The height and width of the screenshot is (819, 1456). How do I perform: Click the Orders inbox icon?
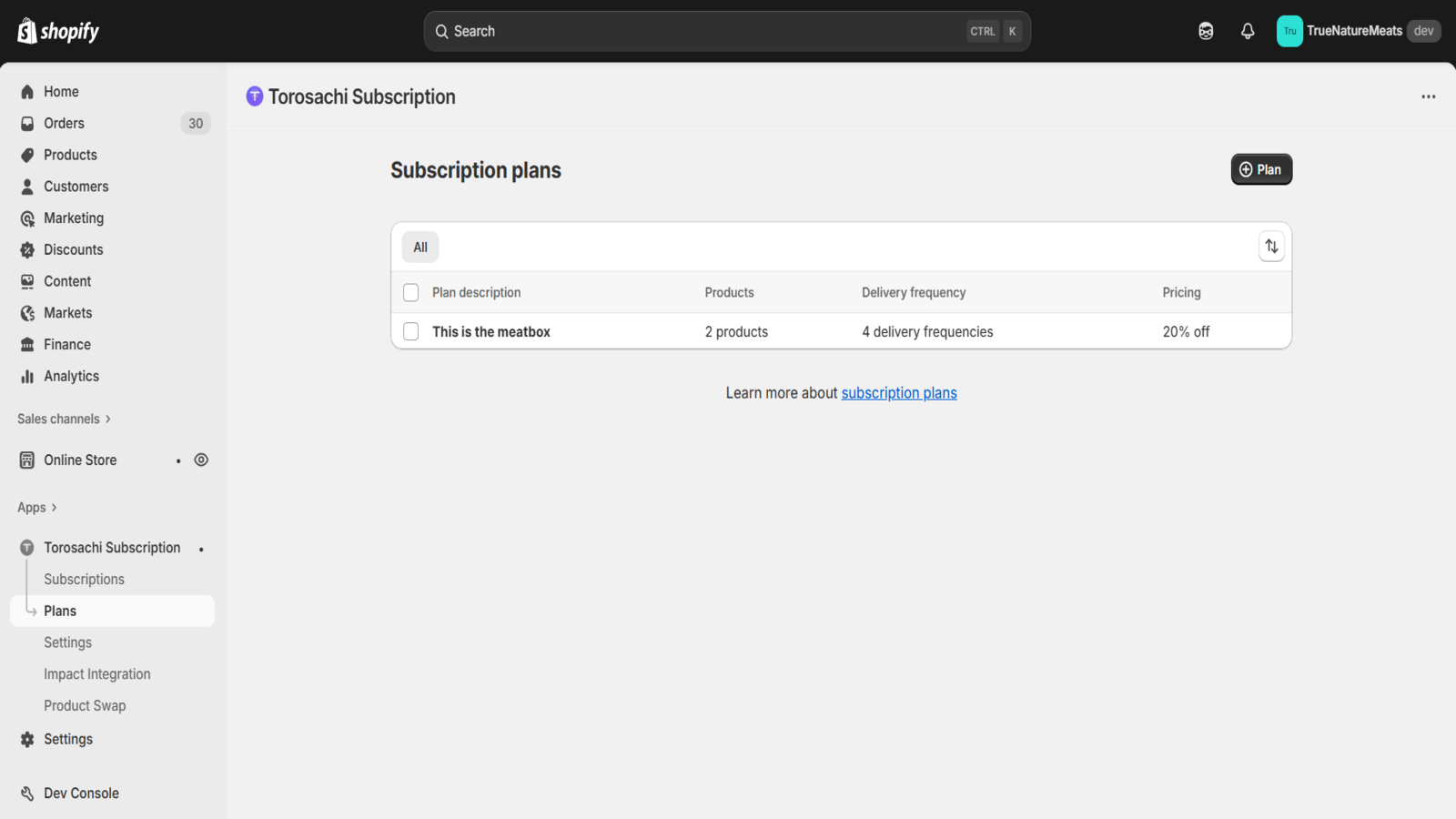(27, 124)
